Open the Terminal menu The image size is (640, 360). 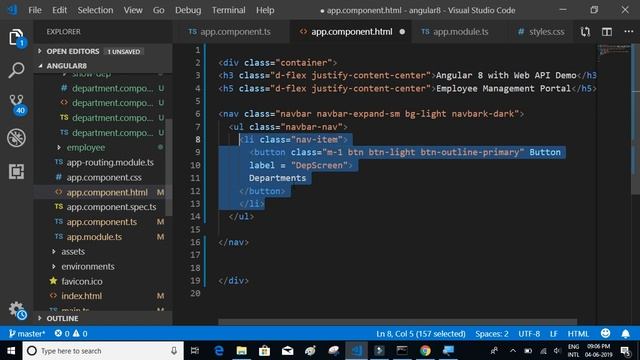[229, 10]
